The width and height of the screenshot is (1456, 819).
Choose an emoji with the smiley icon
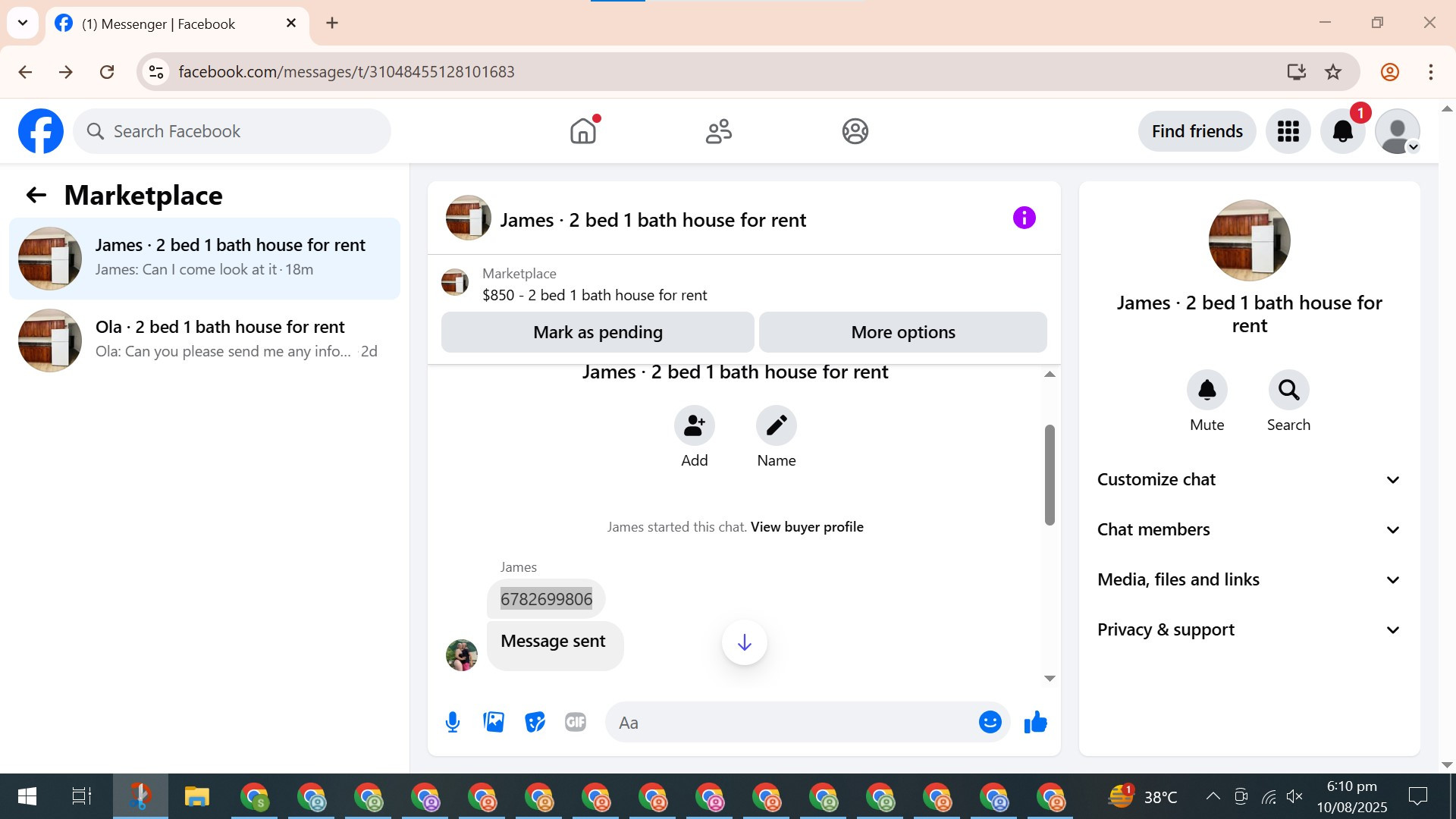990,723
